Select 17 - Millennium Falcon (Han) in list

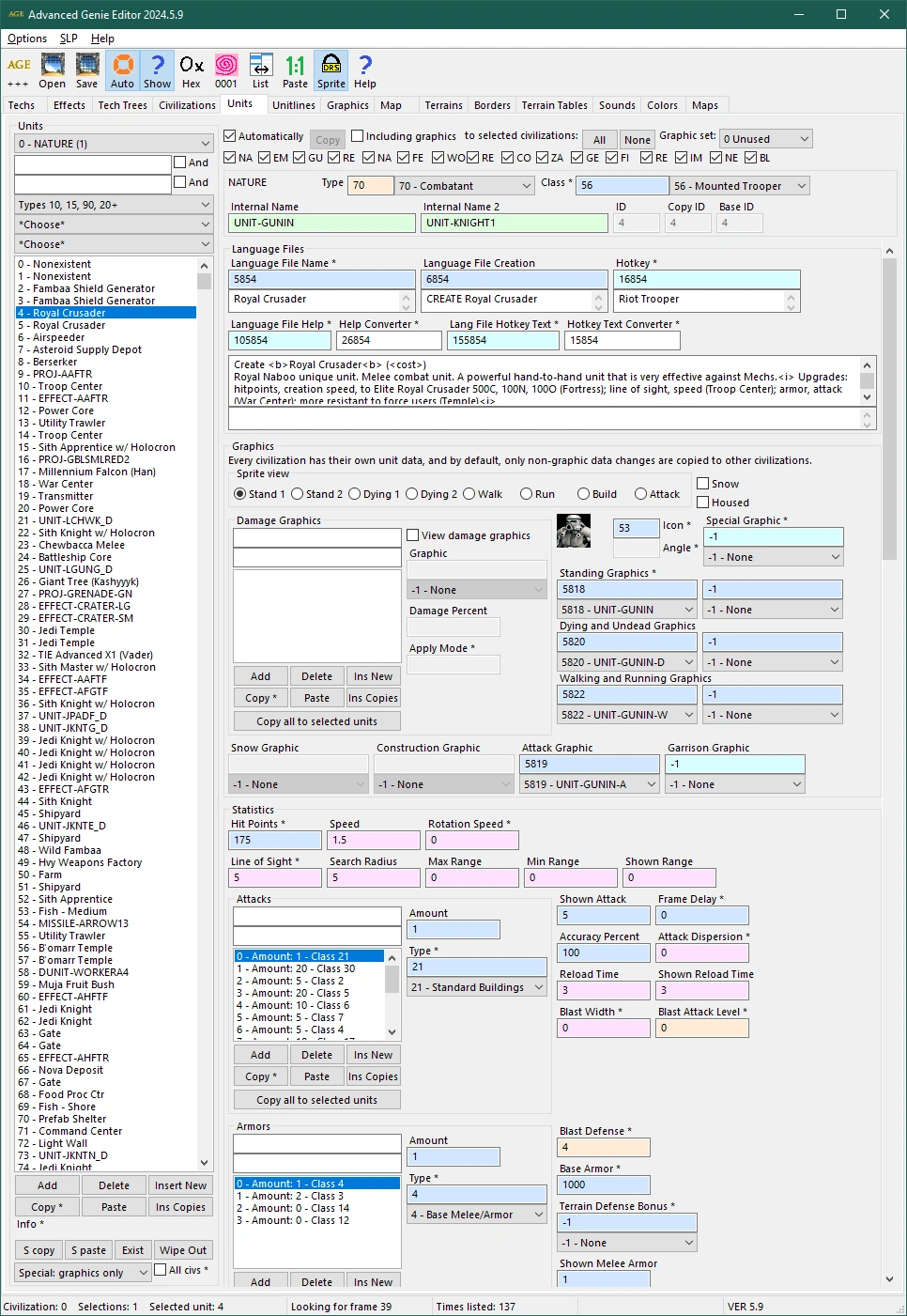pyautogui.click(x=106, y=472)
